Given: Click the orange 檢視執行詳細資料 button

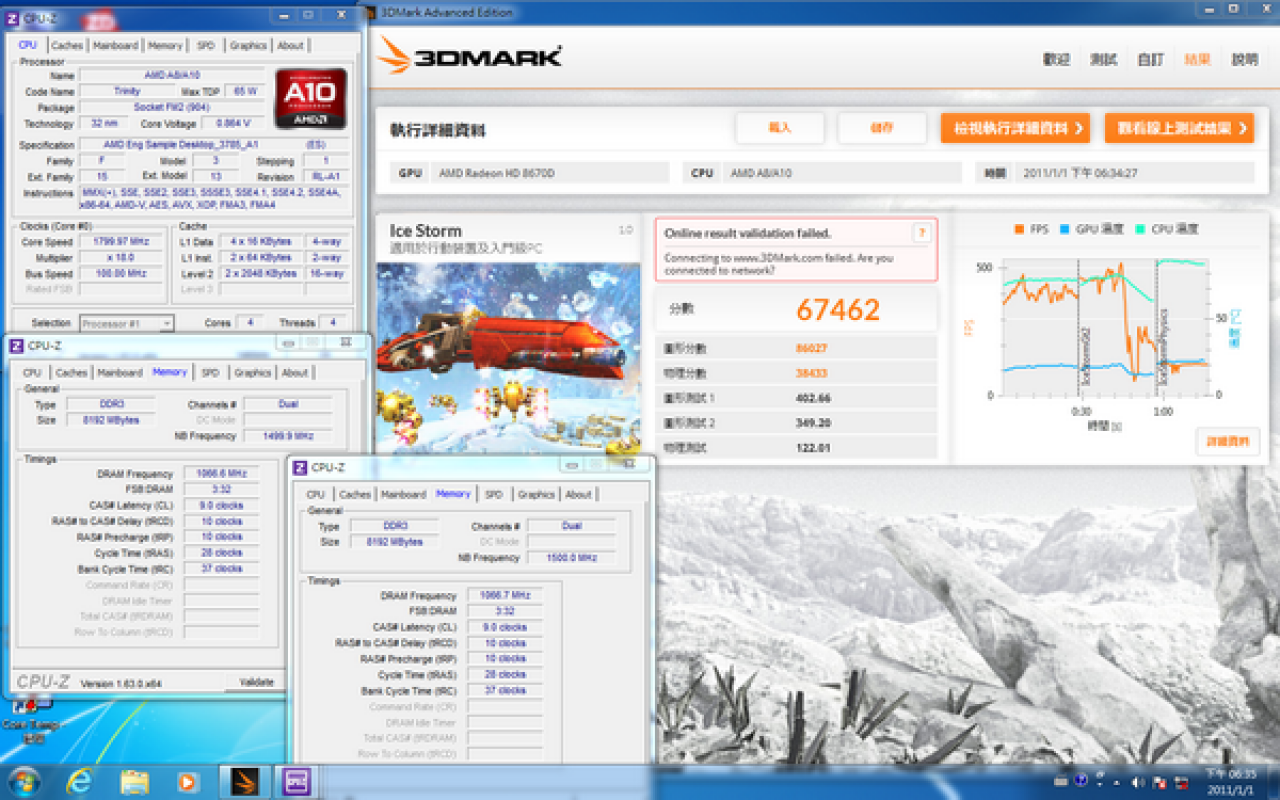Looking at the screenshot, I should 1015,128.
